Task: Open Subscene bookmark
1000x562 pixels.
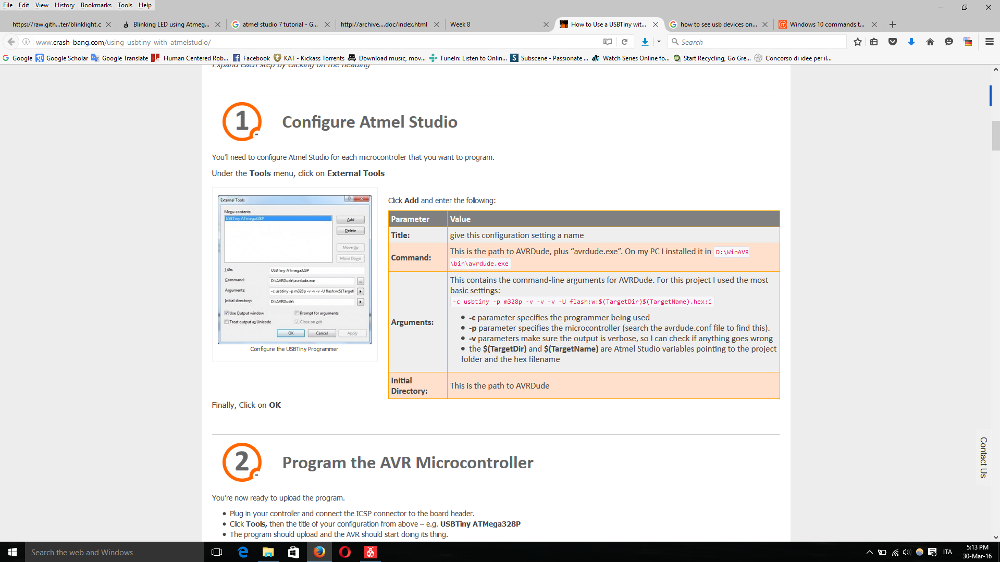Action: click(549, 58)
